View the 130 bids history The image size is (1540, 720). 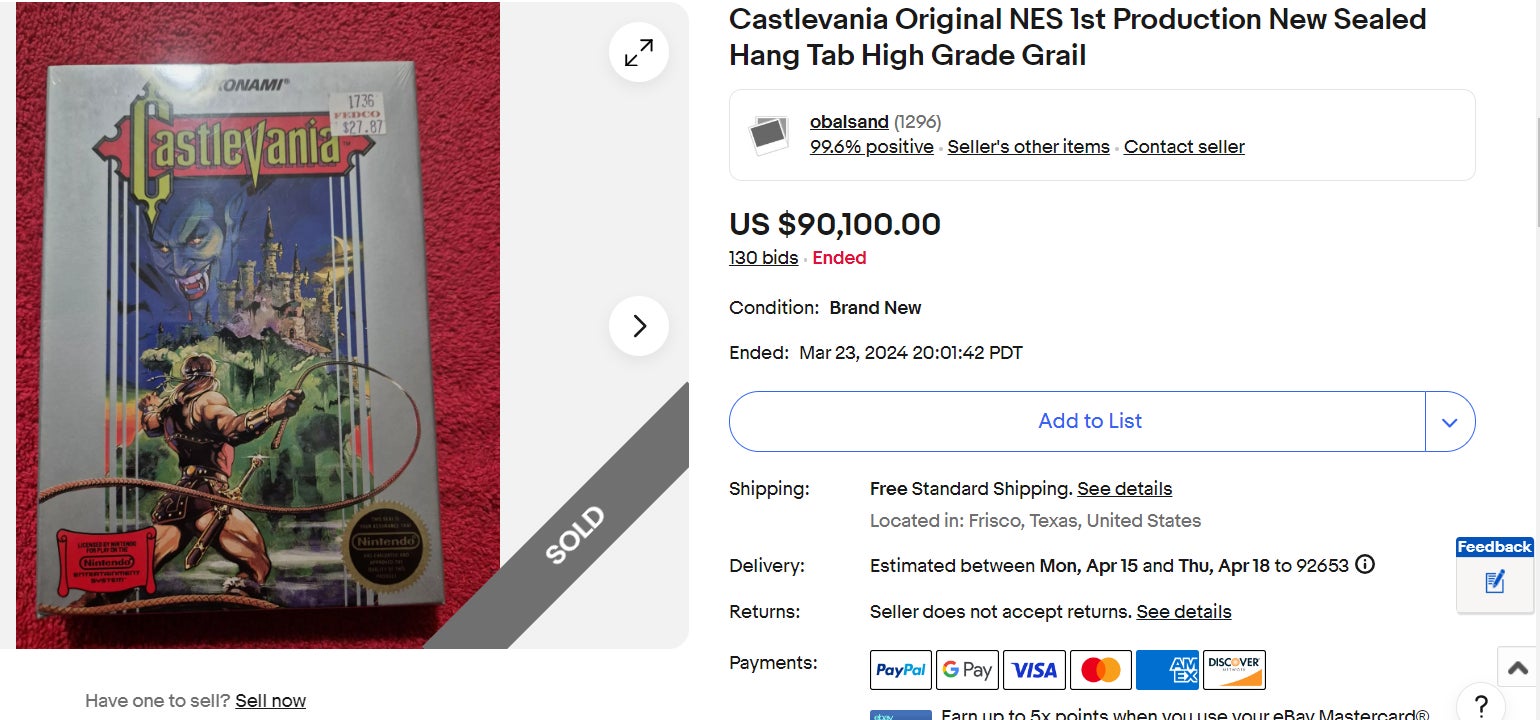click(x=763, y=258)
